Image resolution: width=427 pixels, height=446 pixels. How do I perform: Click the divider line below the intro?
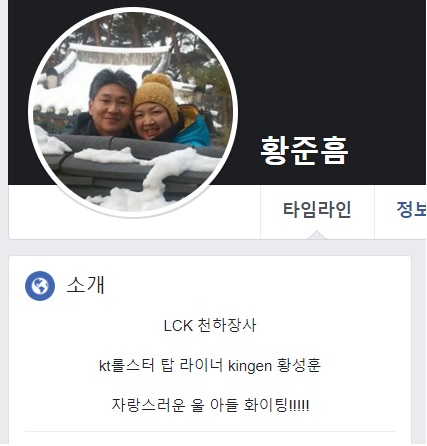[210, 431]
